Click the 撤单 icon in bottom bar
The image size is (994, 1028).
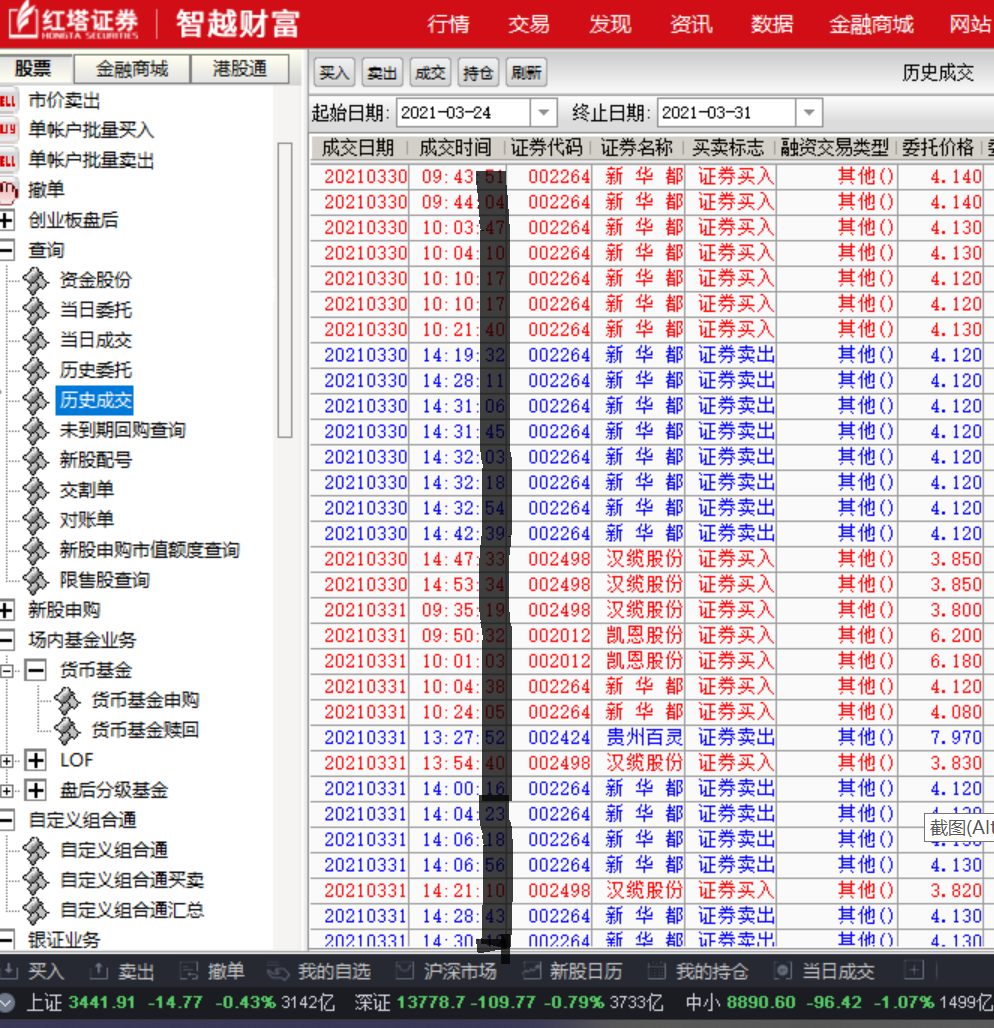[189, 971]
